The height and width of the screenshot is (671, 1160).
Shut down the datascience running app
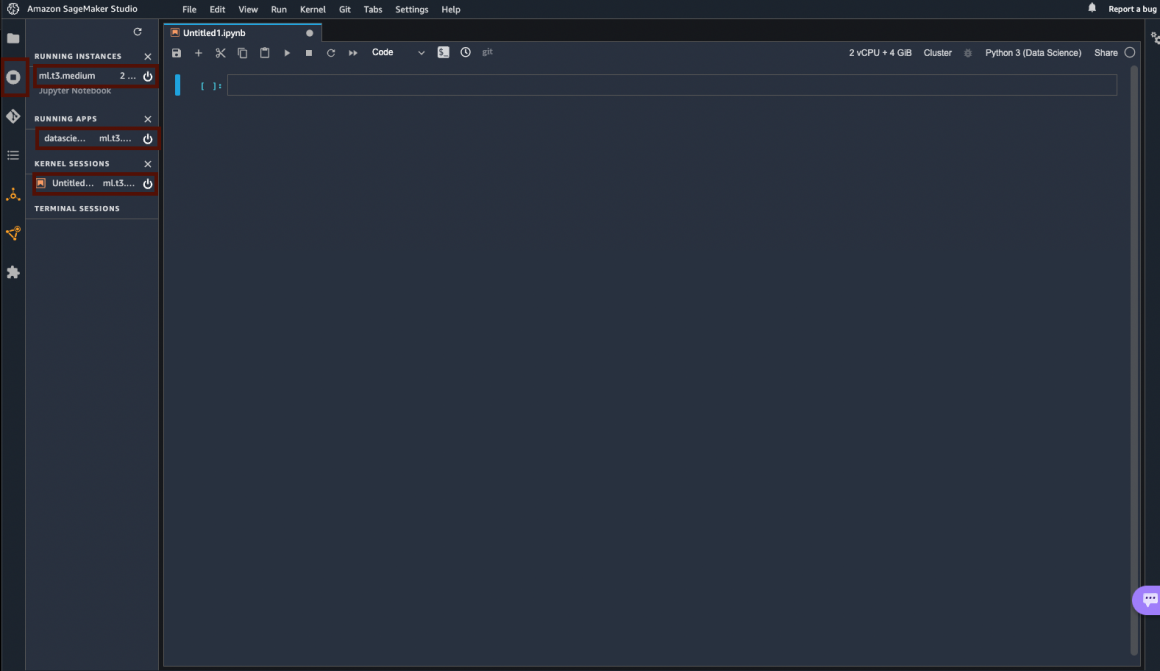coord(148,139)
